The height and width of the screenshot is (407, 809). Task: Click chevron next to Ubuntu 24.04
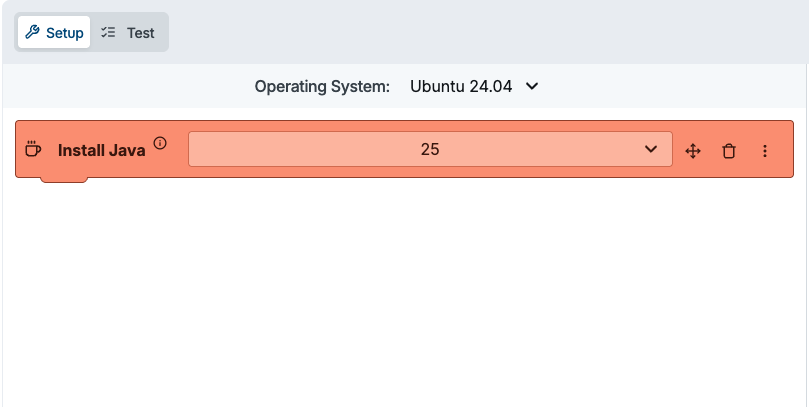point(532,87)
